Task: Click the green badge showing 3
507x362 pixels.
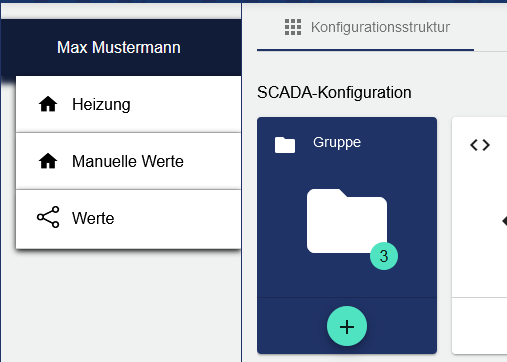Action: click(384, 256)
